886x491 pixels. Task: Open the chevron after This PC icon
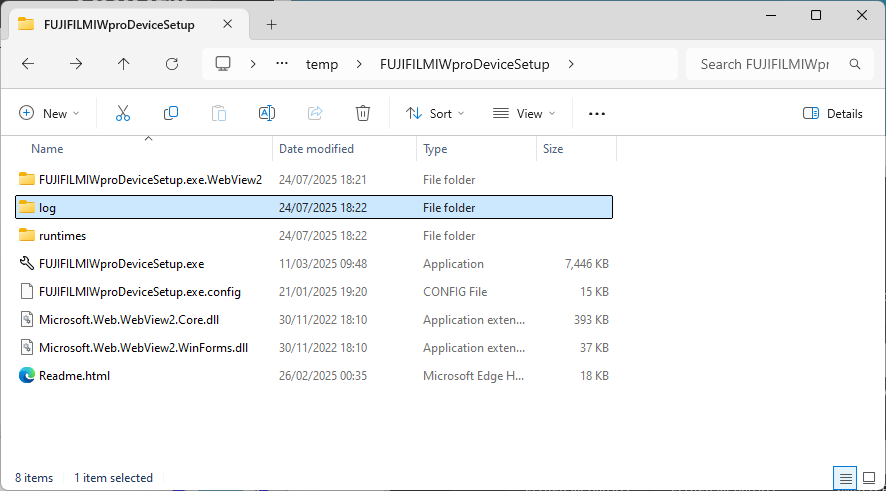(x=253, y=64)
